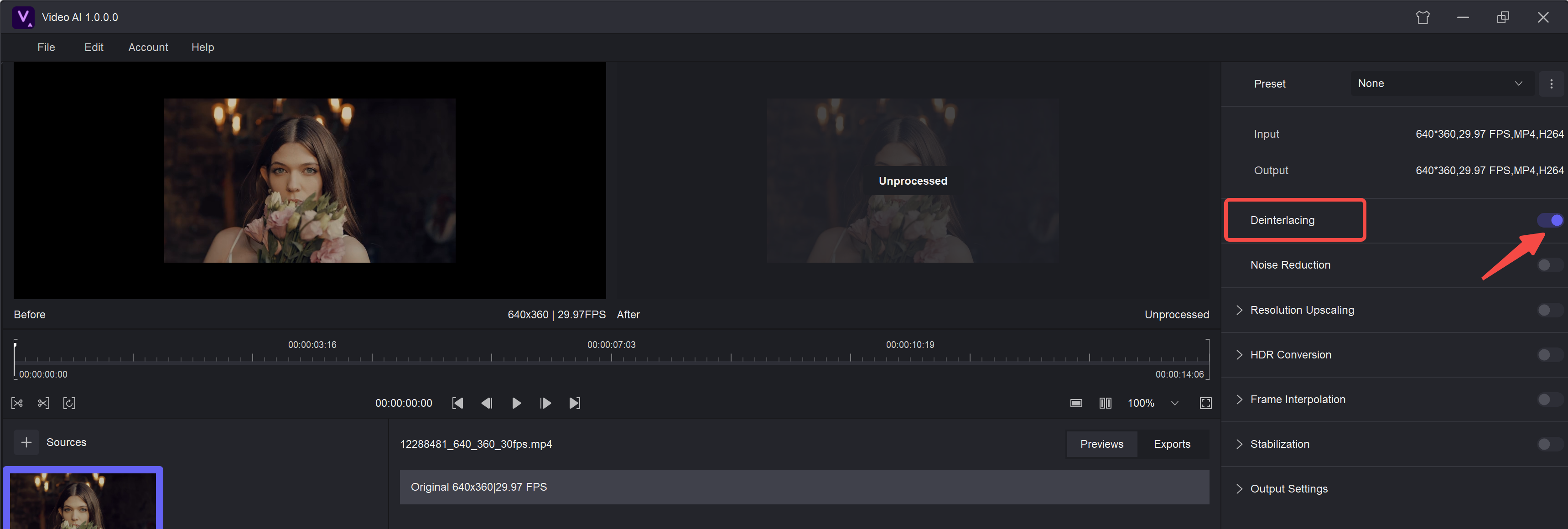Play the video preview
This screenshot has width=1568, height=529.
[516, 403]
